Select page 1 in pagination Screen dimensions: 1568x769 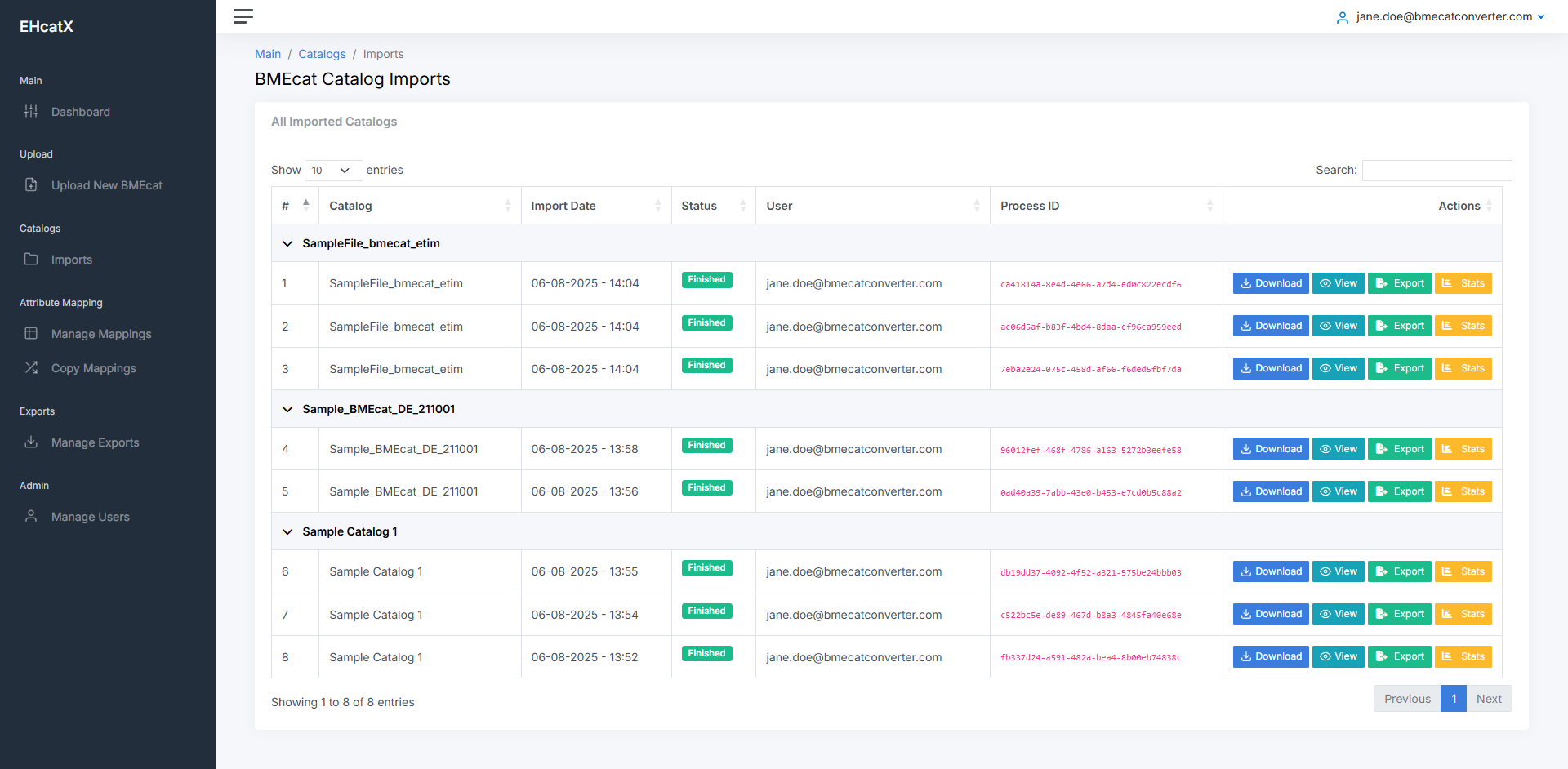point(1454,699)
